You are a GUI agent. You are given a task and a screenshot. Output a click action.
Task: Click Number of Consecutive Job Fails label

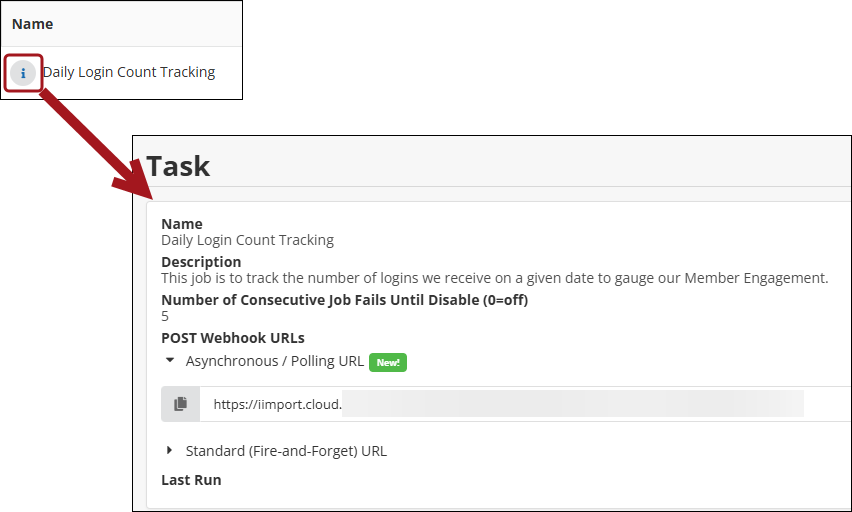click(x=344, y=300)
